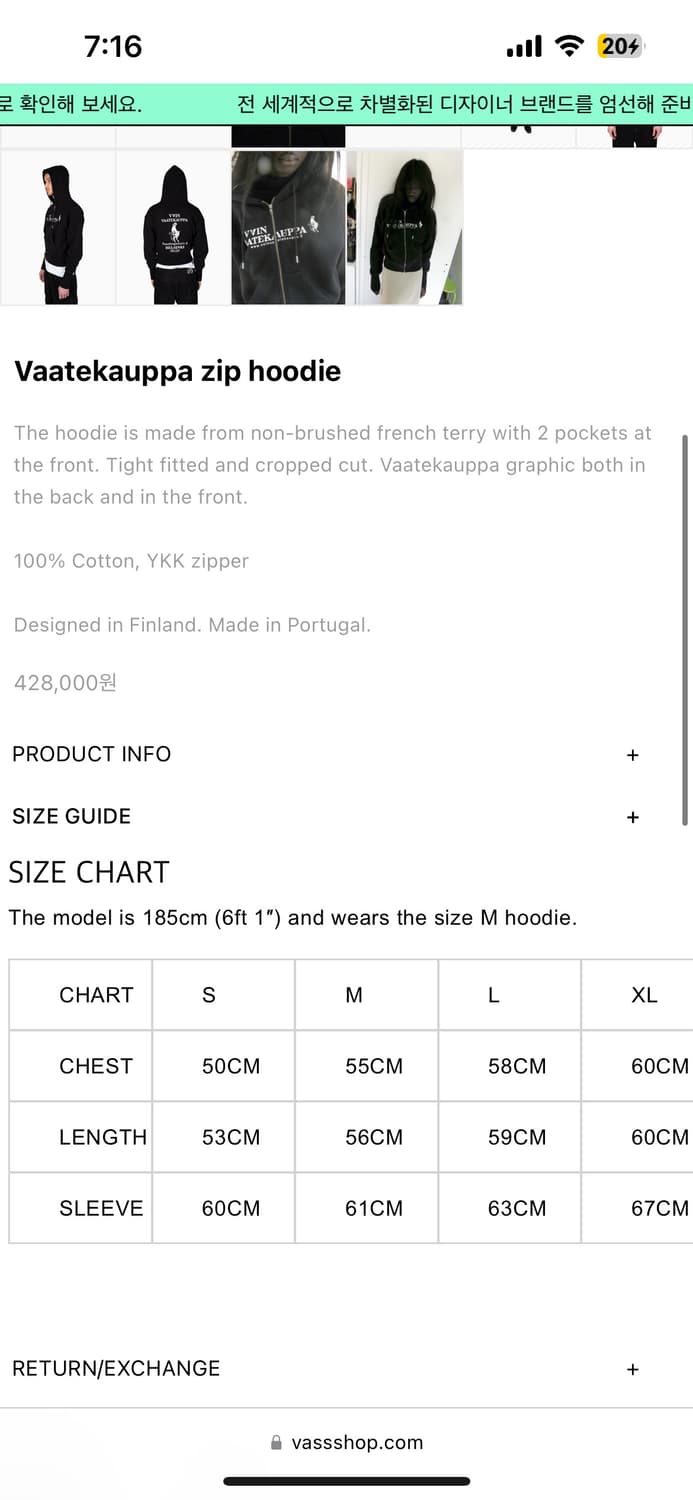The width and height of the screenshot is (693, 1500).
Task: Click the page scrollbar on right edge
Action: pyautogui.click(x=685, y=630)
